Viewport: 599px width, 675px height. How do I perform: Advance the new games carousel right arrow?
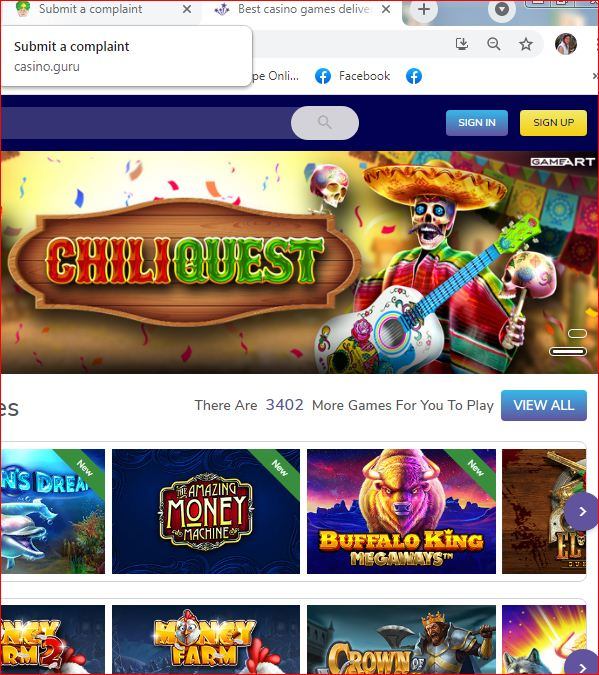582,511
